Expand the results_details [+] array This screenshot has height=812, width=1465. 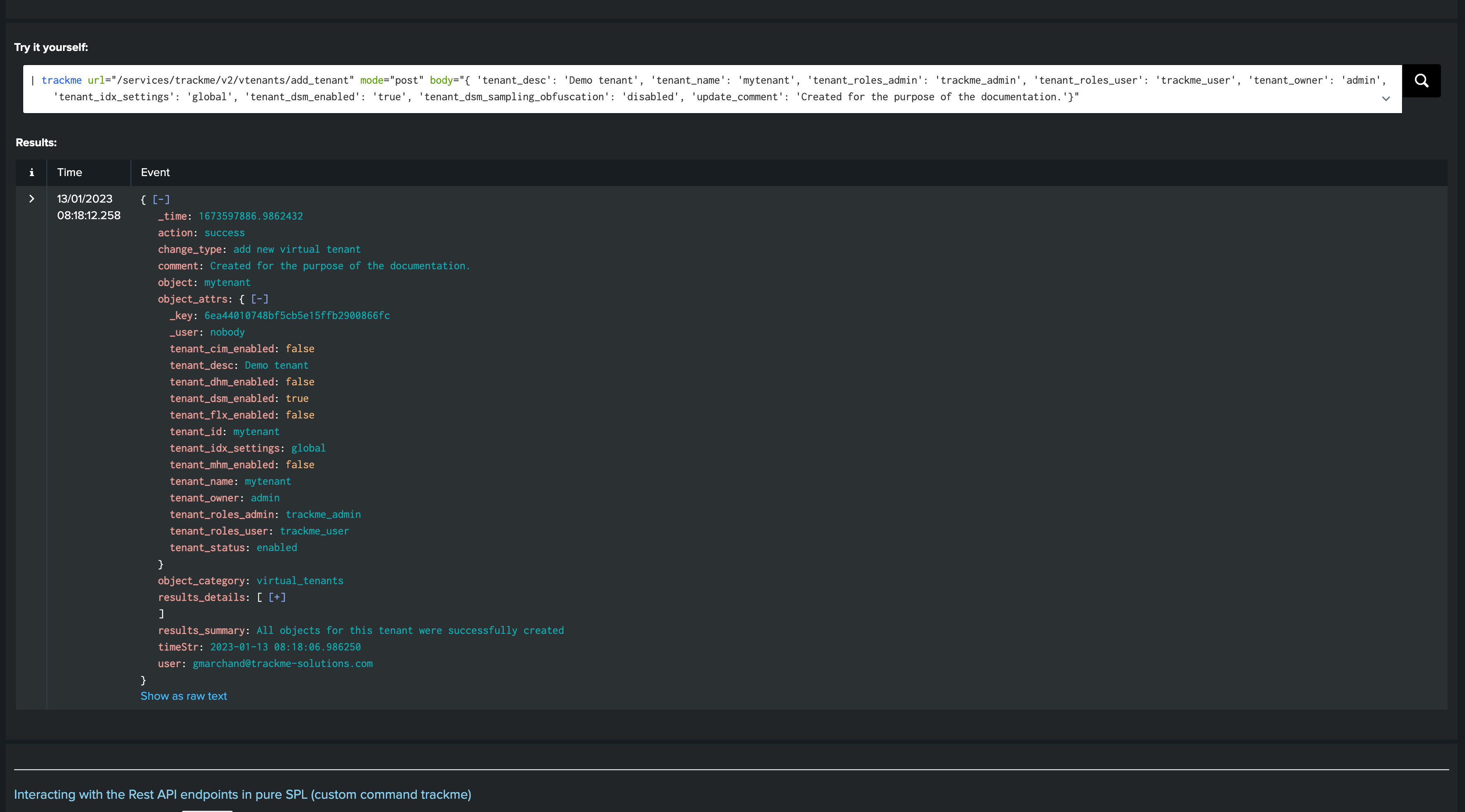pyautogui.click(x=277, y=598)
